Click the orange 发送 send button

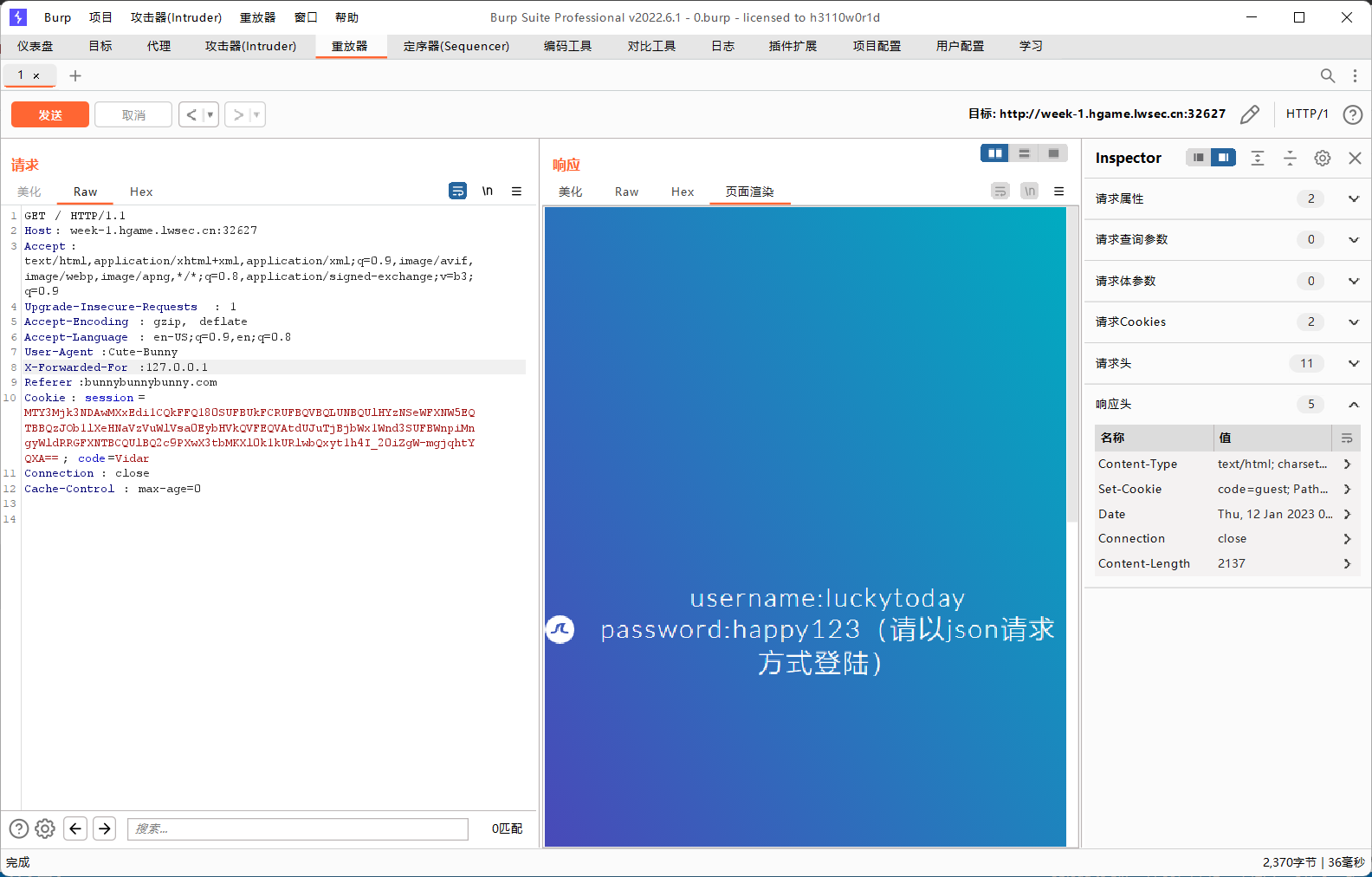[50, 114]
